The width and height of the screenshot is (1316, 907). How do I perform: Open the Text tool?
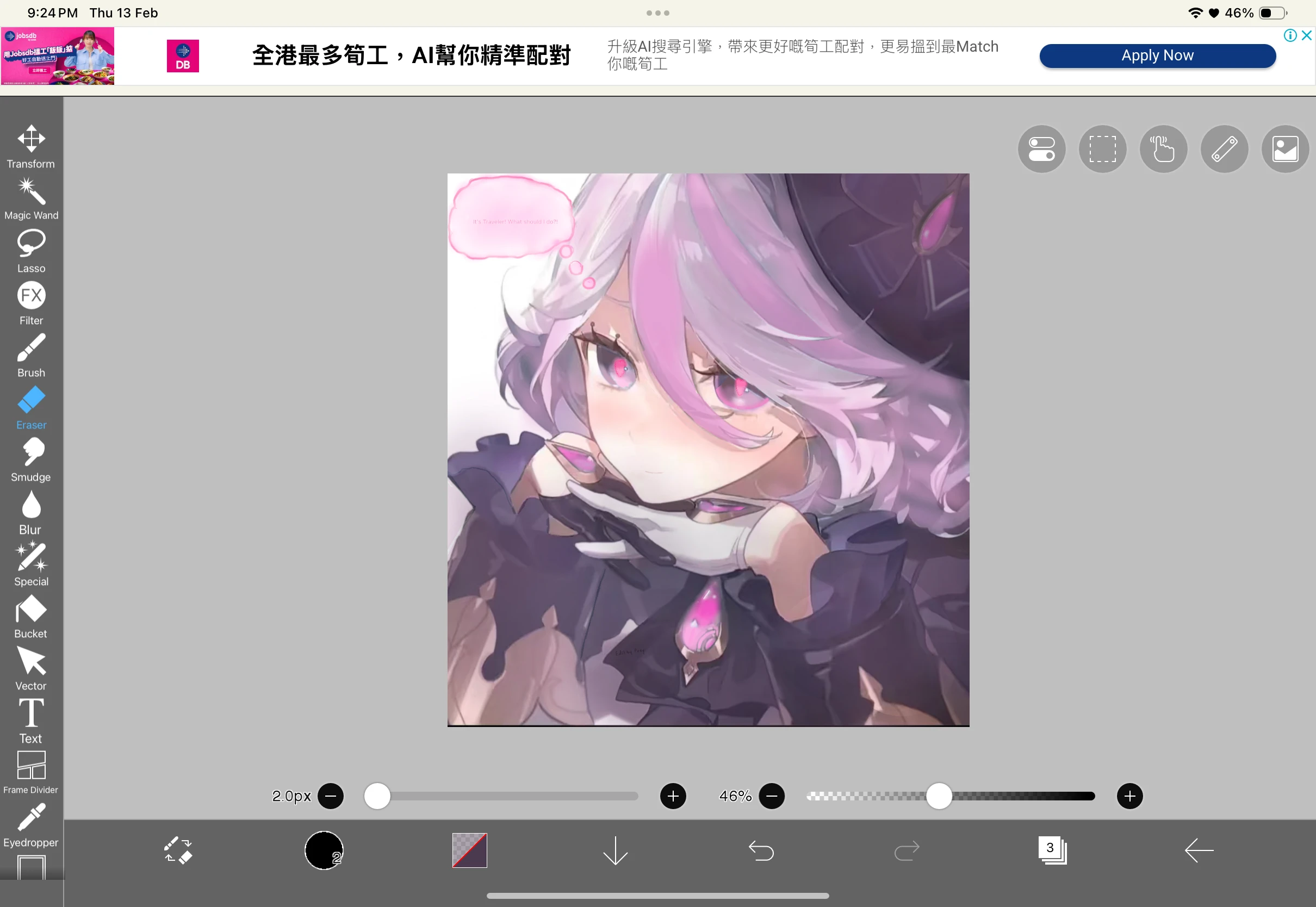[31, 720]
